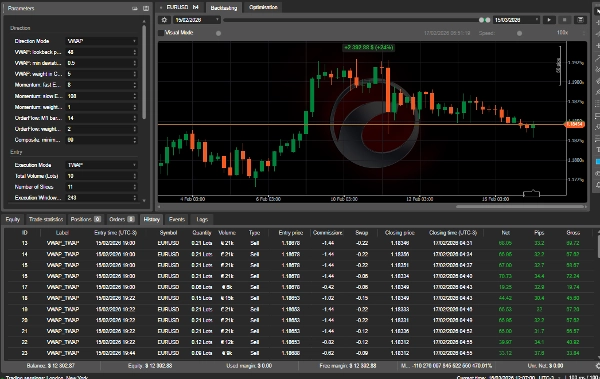Click the Visual Mode position slider handle
Viewport: 600px width, 379px height.
click(218, 33)
